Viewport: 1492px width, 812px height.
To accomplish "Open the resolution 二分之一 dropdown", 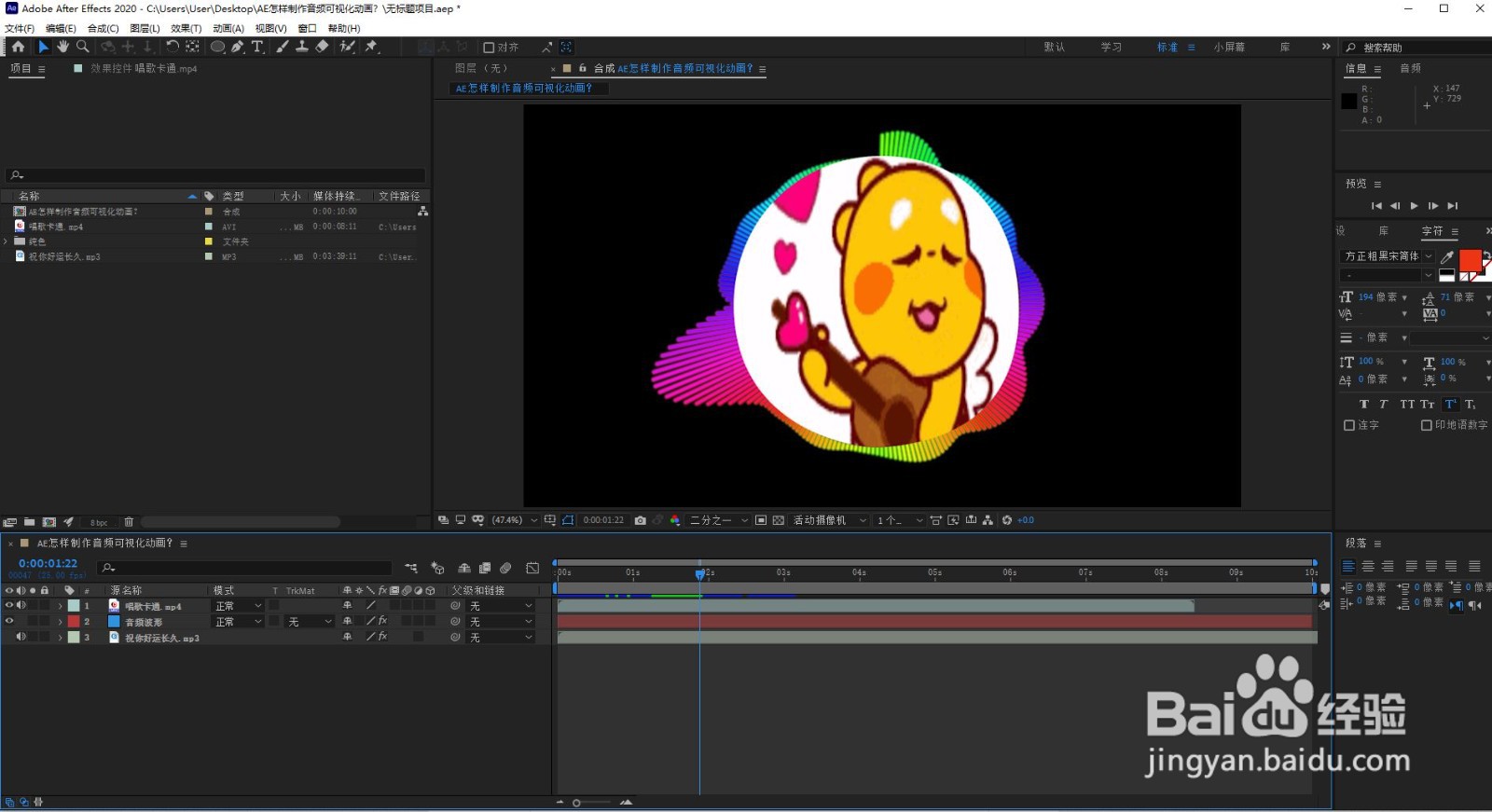I will (x=718, y=520).
